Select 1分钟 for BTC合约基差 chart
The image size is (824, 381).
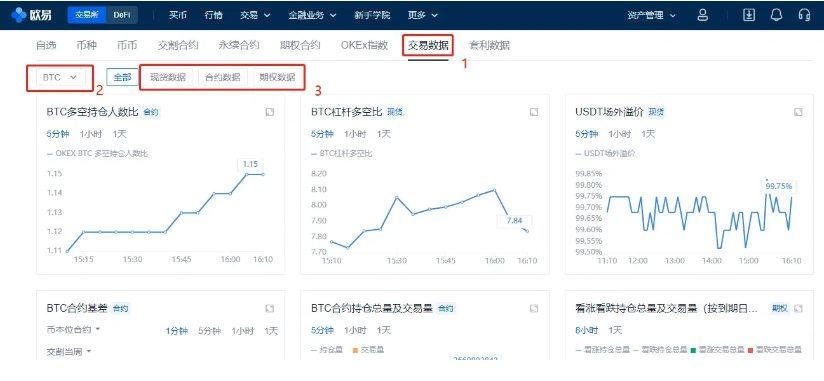coord(177,331)
